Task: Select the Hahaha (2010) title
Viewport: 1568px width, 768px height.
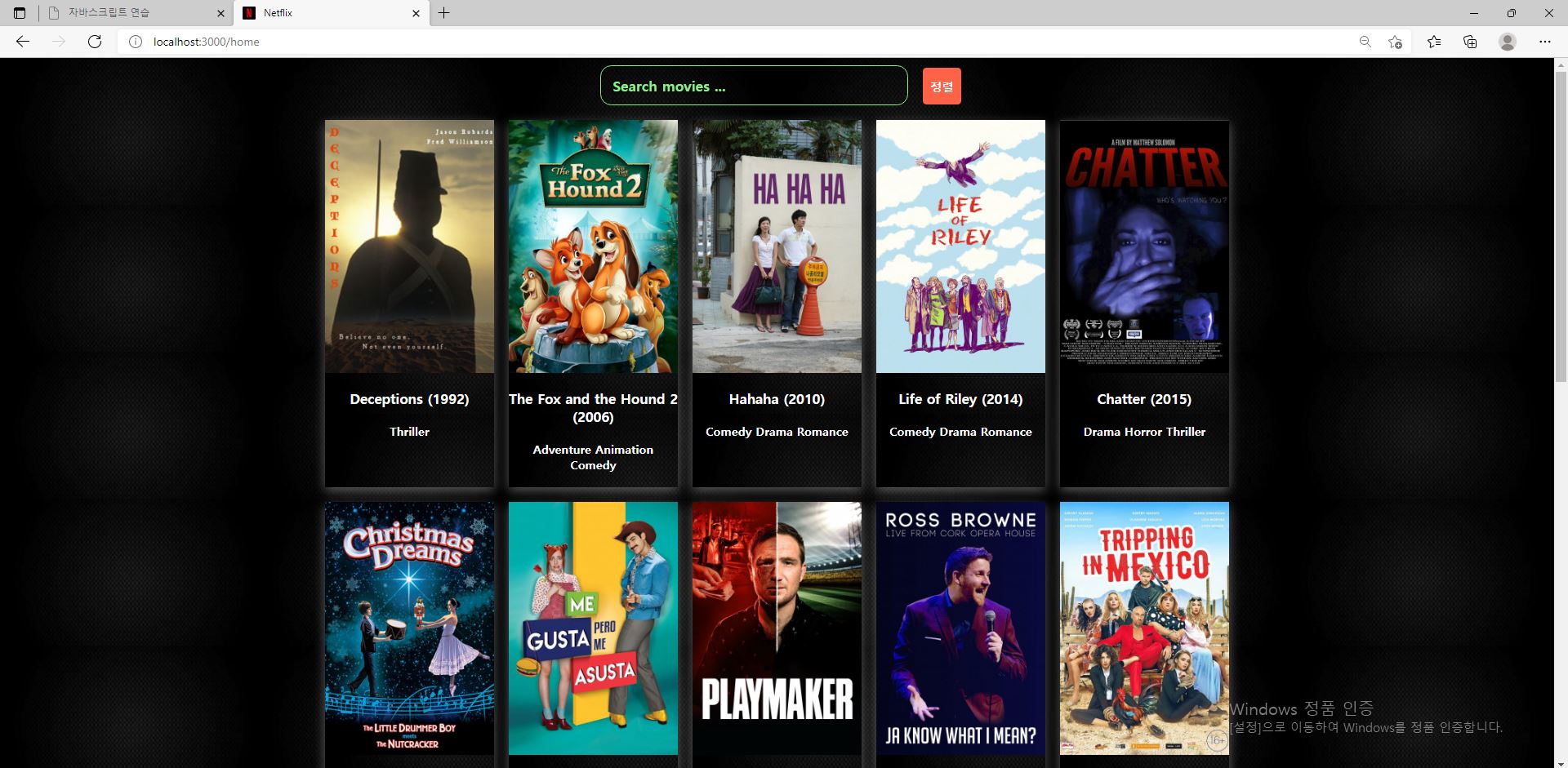Action: point(777,399)
